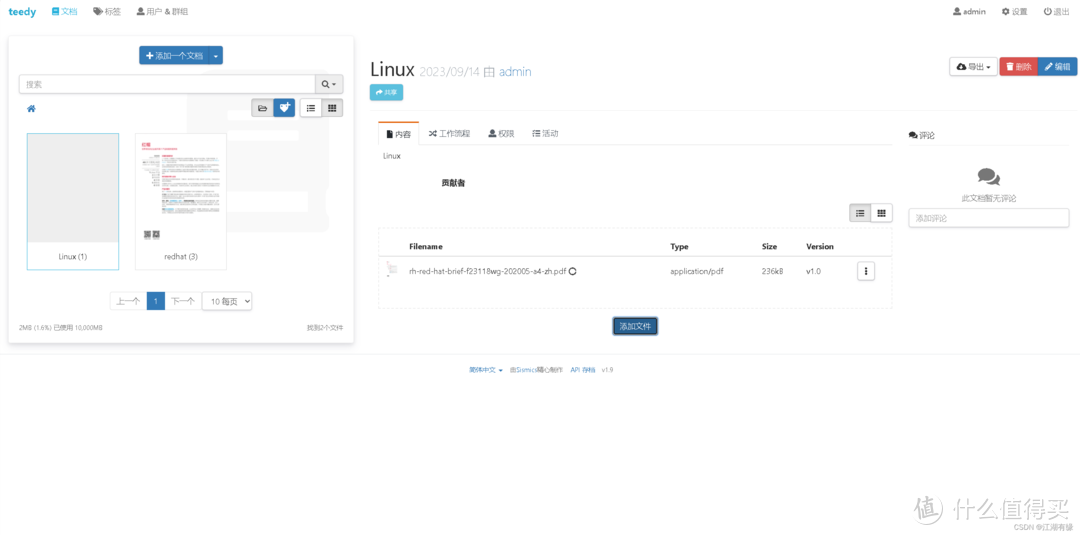Open the 导出 (Export) dropdown

click(973, 67)
